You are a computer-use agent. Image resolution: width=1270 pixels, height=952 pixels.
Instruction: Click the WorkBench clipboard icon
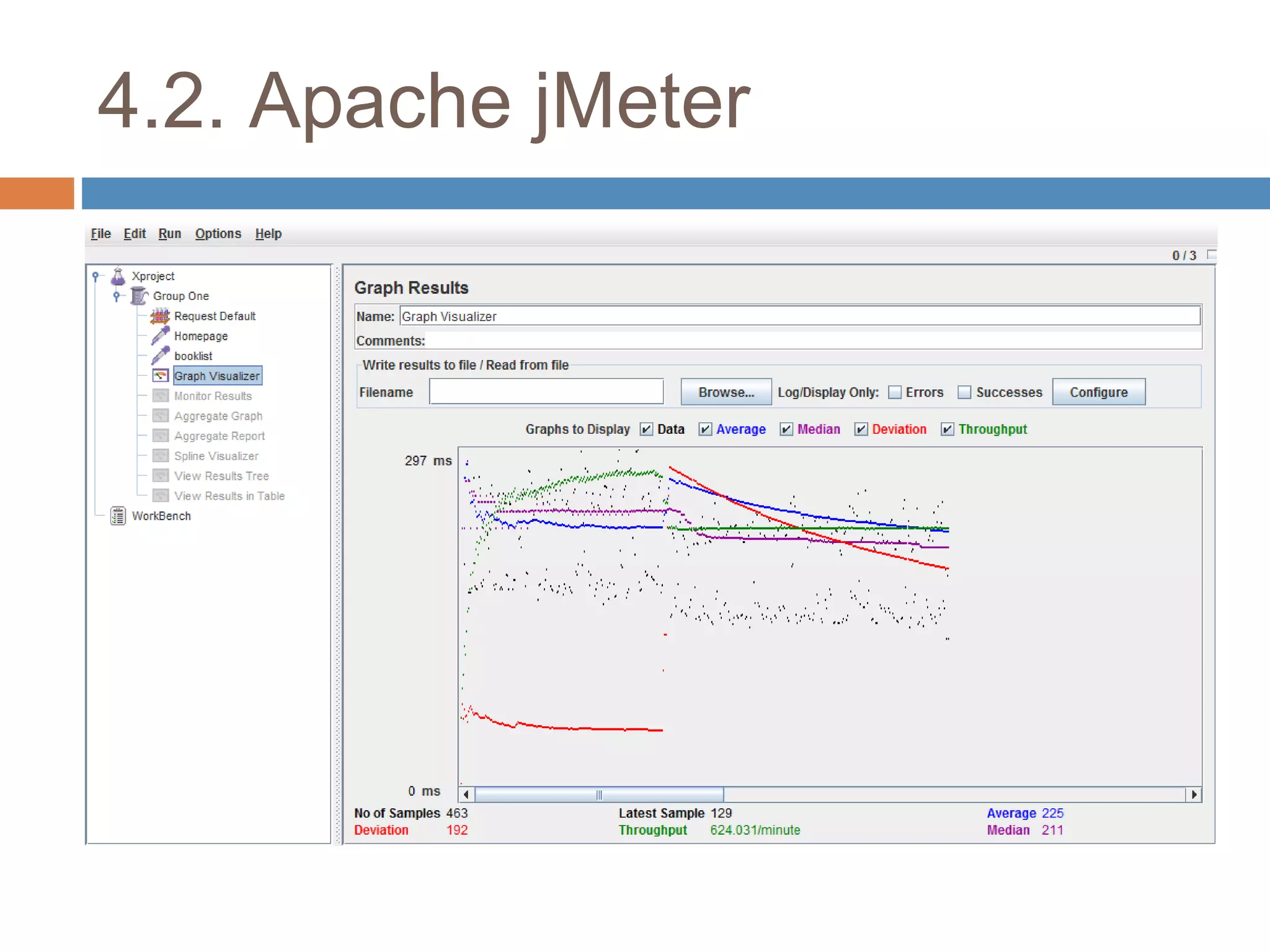[118, 516]
